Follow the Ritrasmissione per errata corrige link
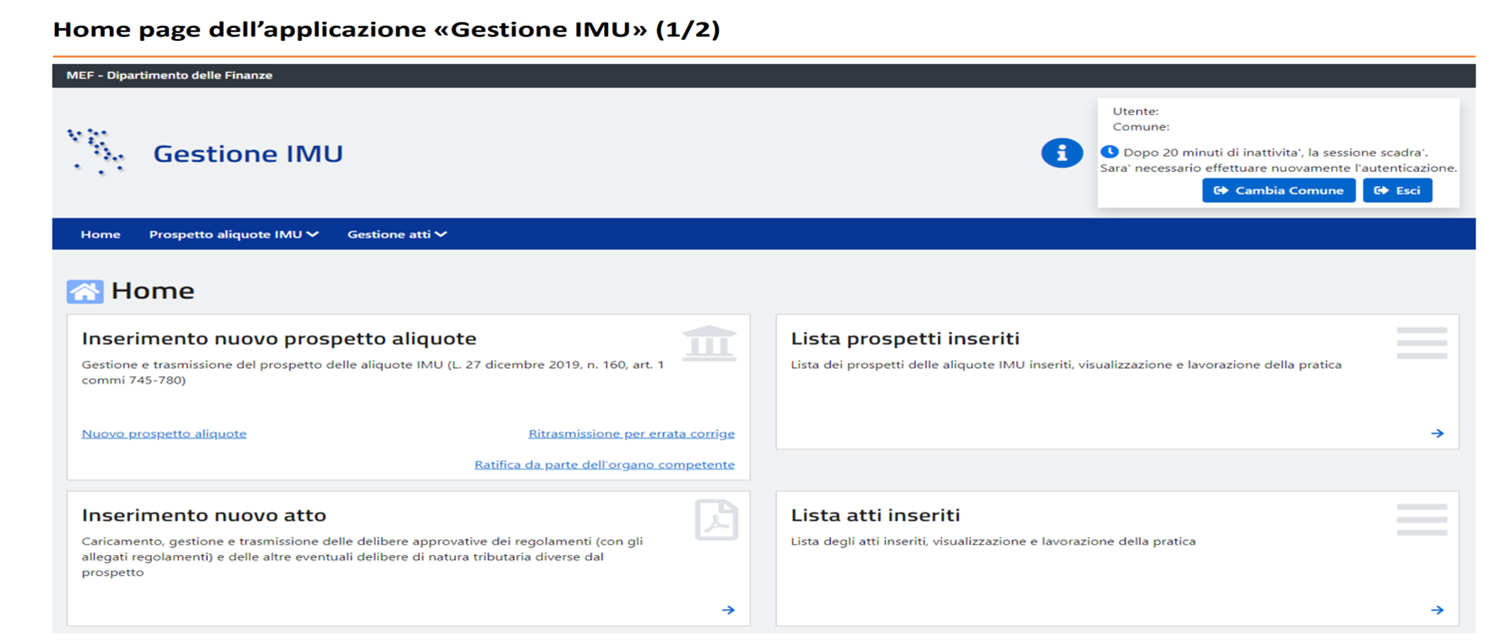The width and height of the screenshot is (1511, 643). point(631,434)
